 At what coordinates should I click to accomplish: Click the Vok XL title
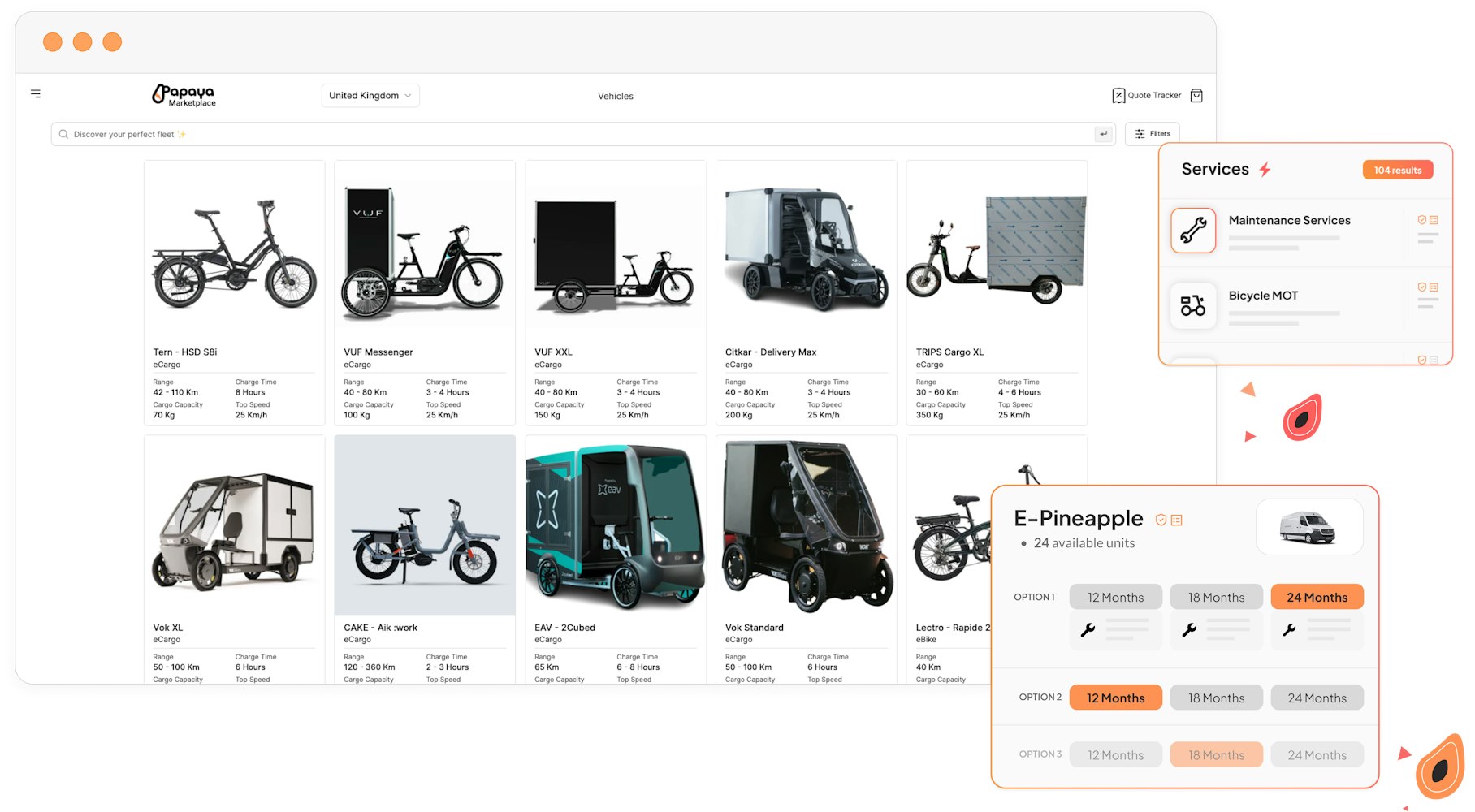(168, 628)
